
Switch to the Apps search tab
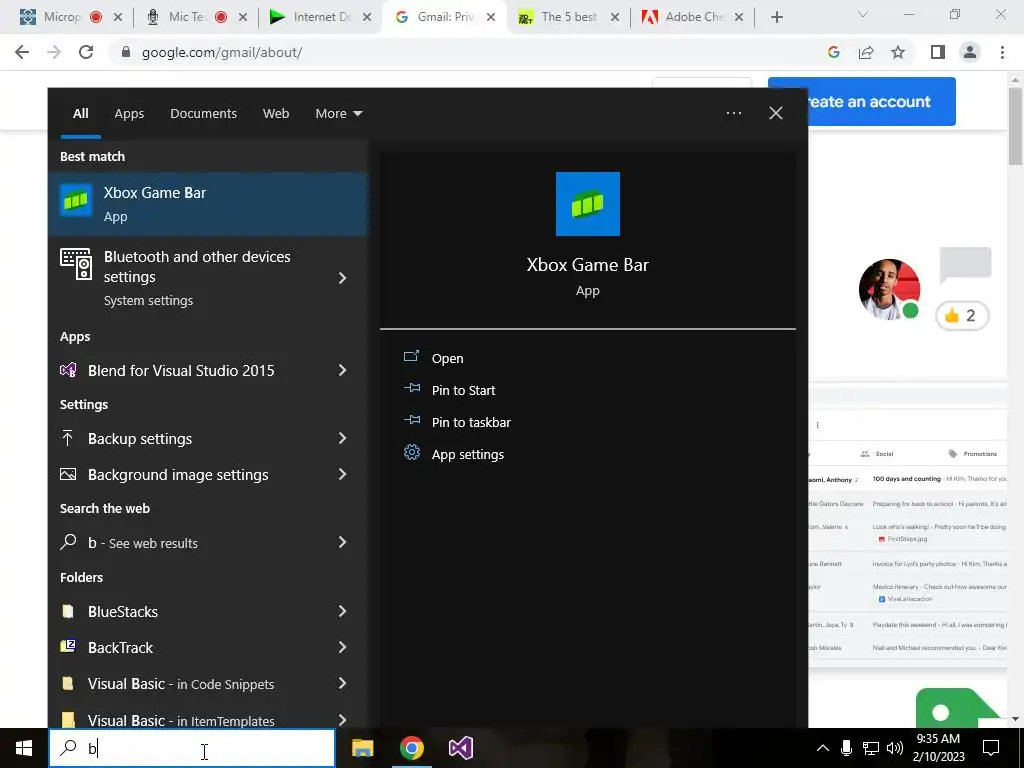coord(129,114)
